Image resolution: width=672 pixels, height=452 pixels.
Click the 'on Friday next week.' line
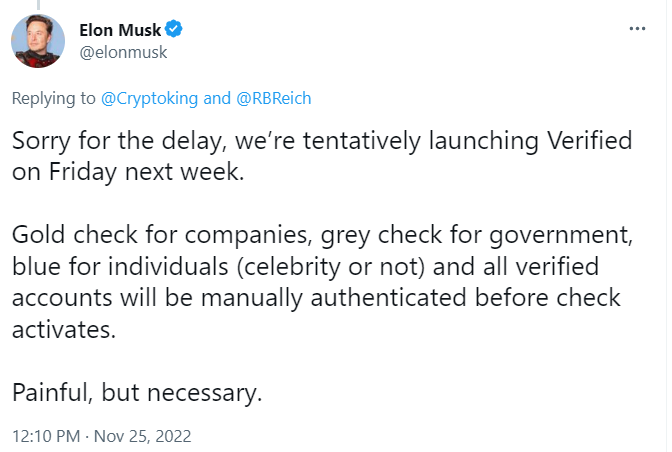point(128,172)
